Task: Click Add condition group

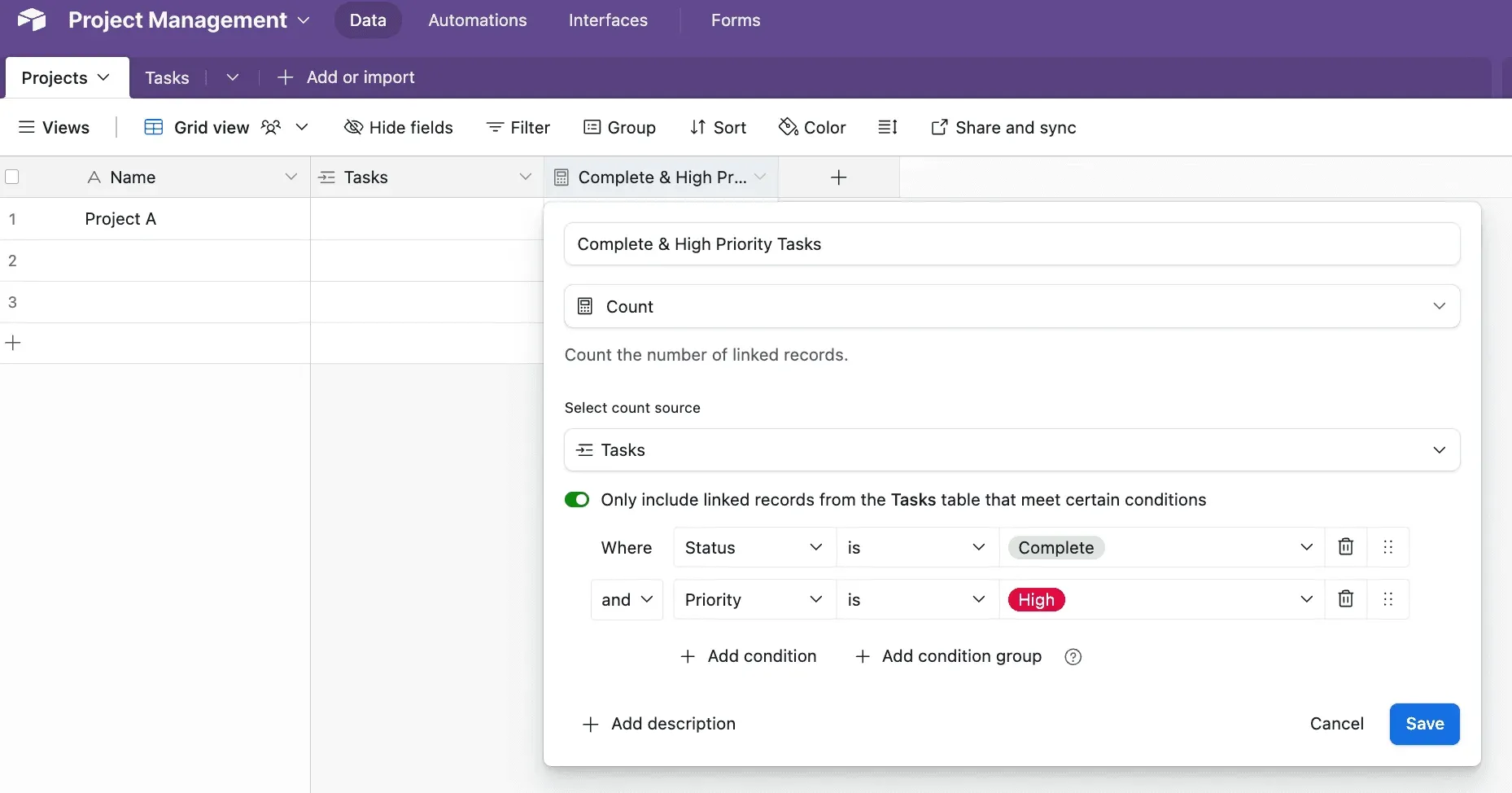Action: click(x=948, y=656)
